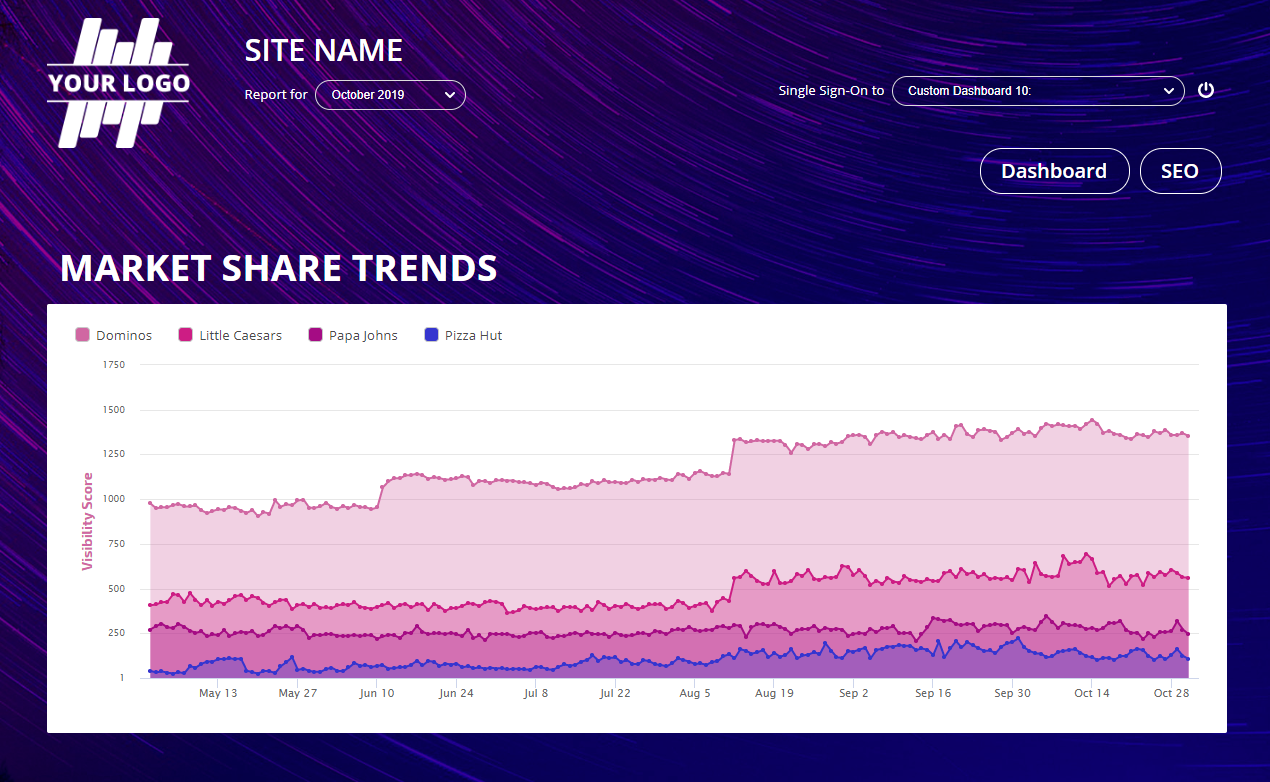The image size is (1270, 782).
Task: Click the 1000 y-axis value
Action: pos(113,499)
